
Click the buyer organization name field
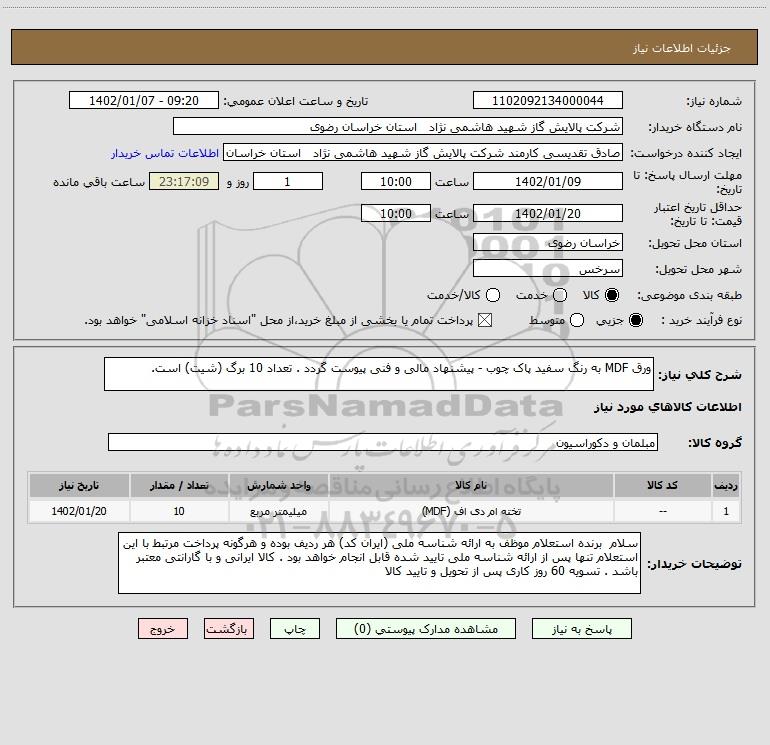tap(398, 126)
